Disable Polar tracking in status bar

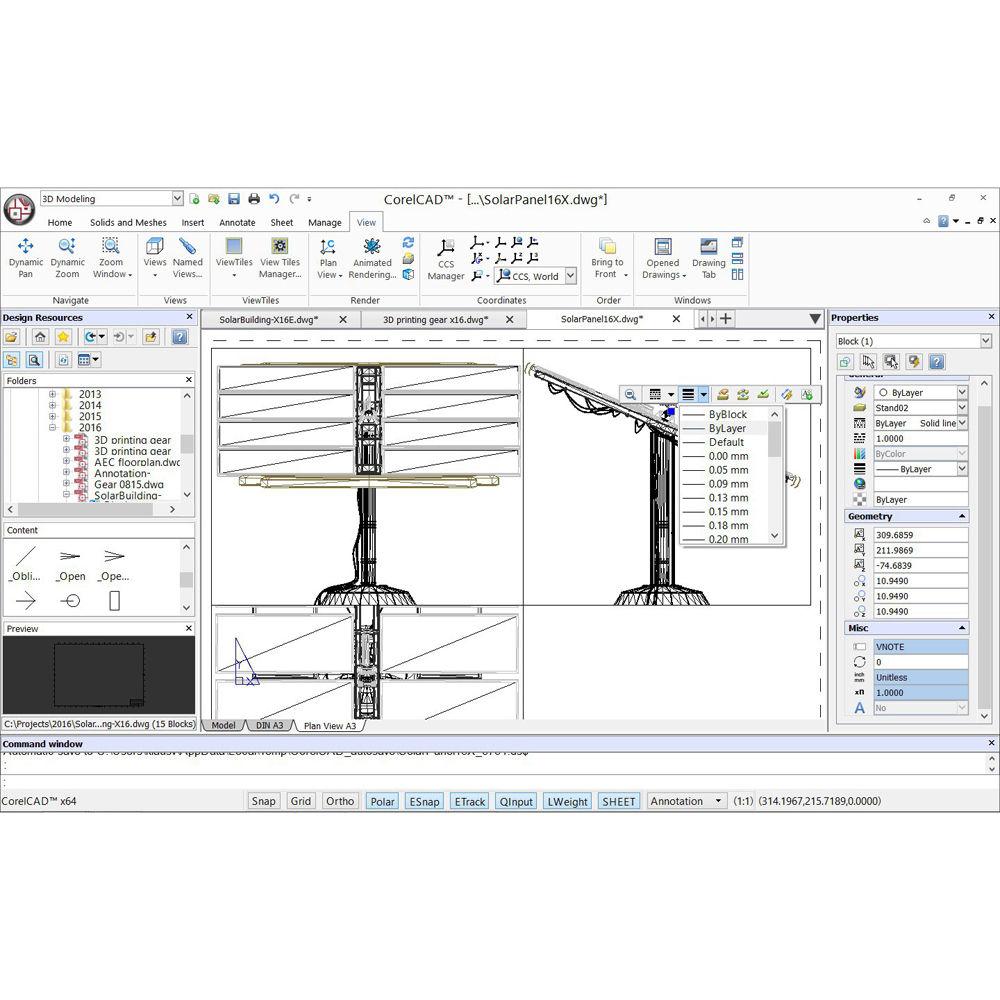pyautogui.click(x=382, y=801)
